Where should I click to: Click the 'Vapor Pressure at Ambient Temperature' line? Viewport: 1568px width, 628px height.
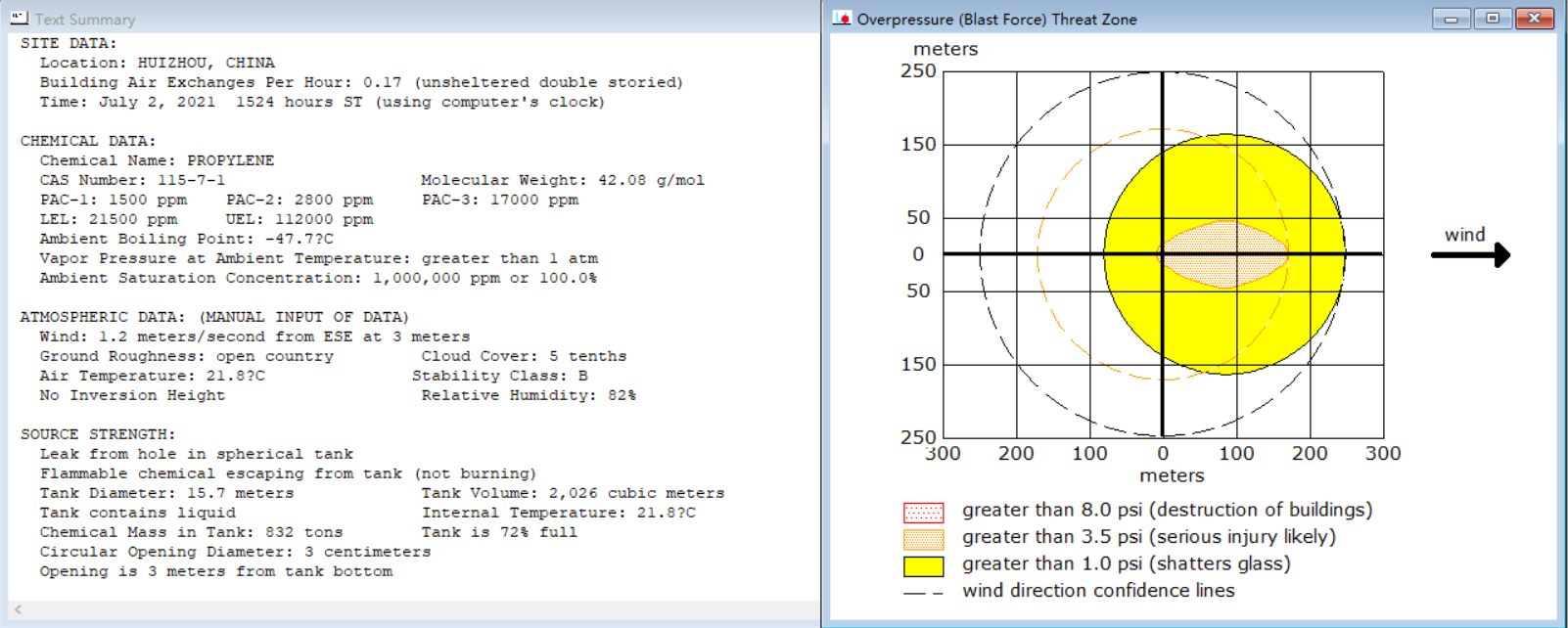click(319, 258)
